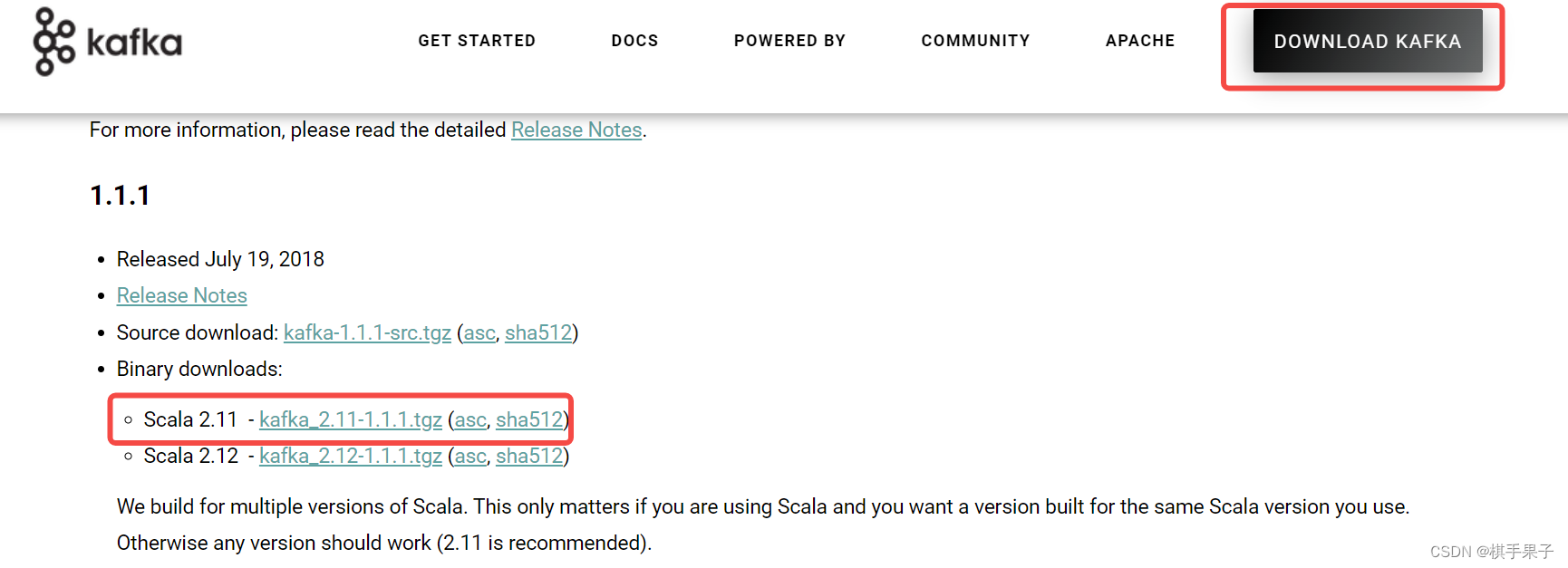Open the COMMUNITY menu
The image size is (1568, 568).
point(975,40)
